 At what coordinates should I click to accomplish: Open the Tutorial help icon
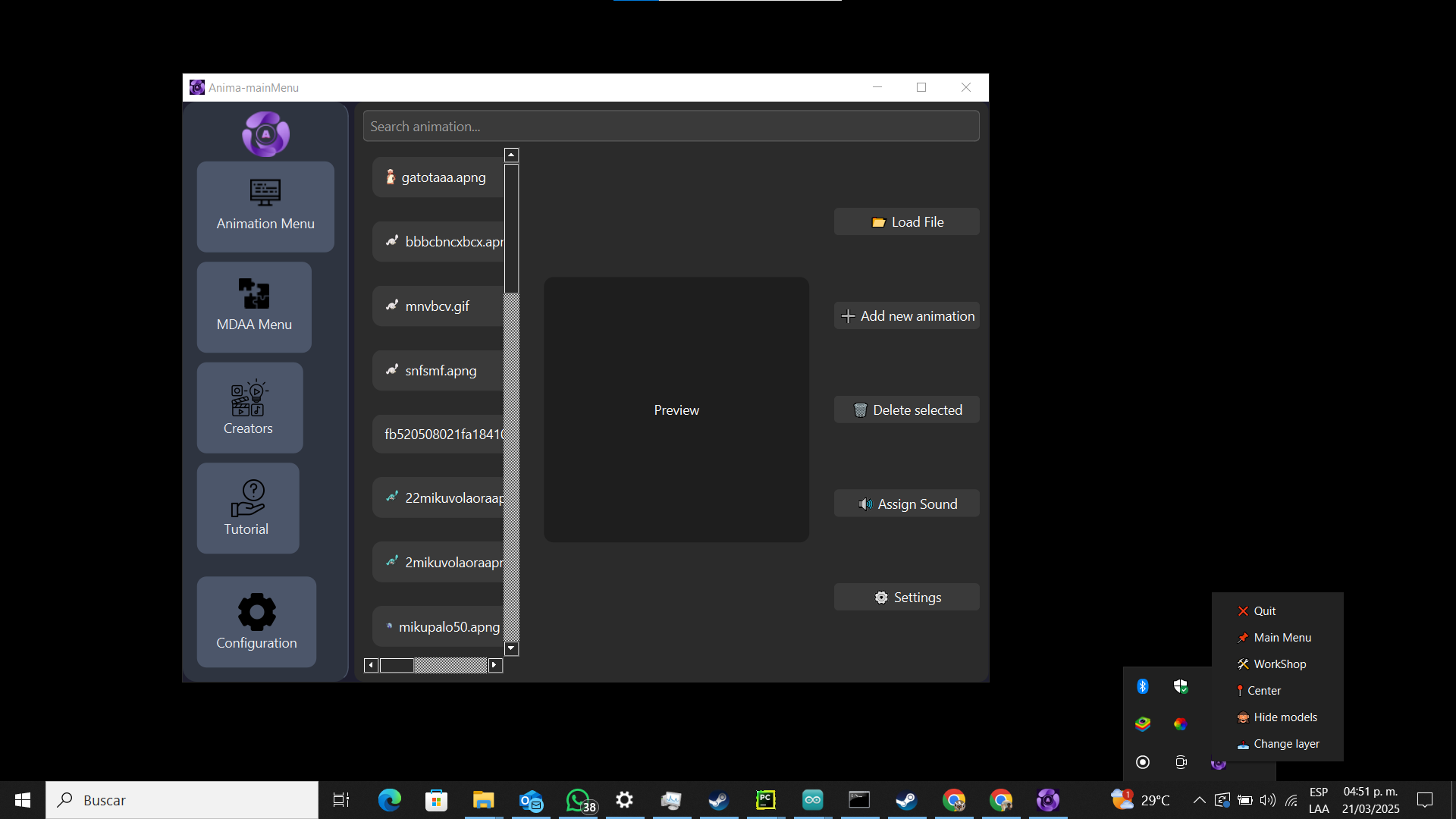pyautogui.click(x=247, y=508)
